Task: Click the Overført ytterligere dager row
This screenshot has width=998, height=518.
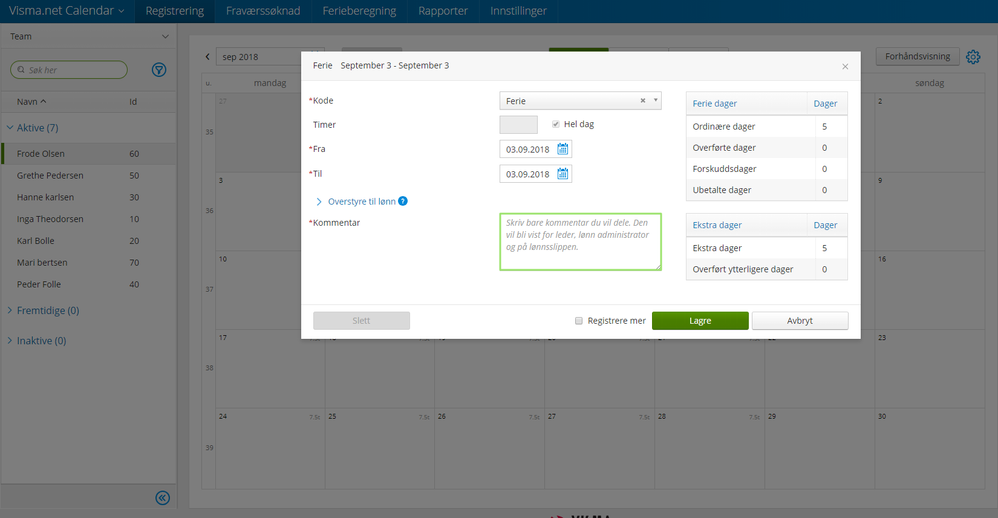Action: pyautogui.click(x=766, y=269)
